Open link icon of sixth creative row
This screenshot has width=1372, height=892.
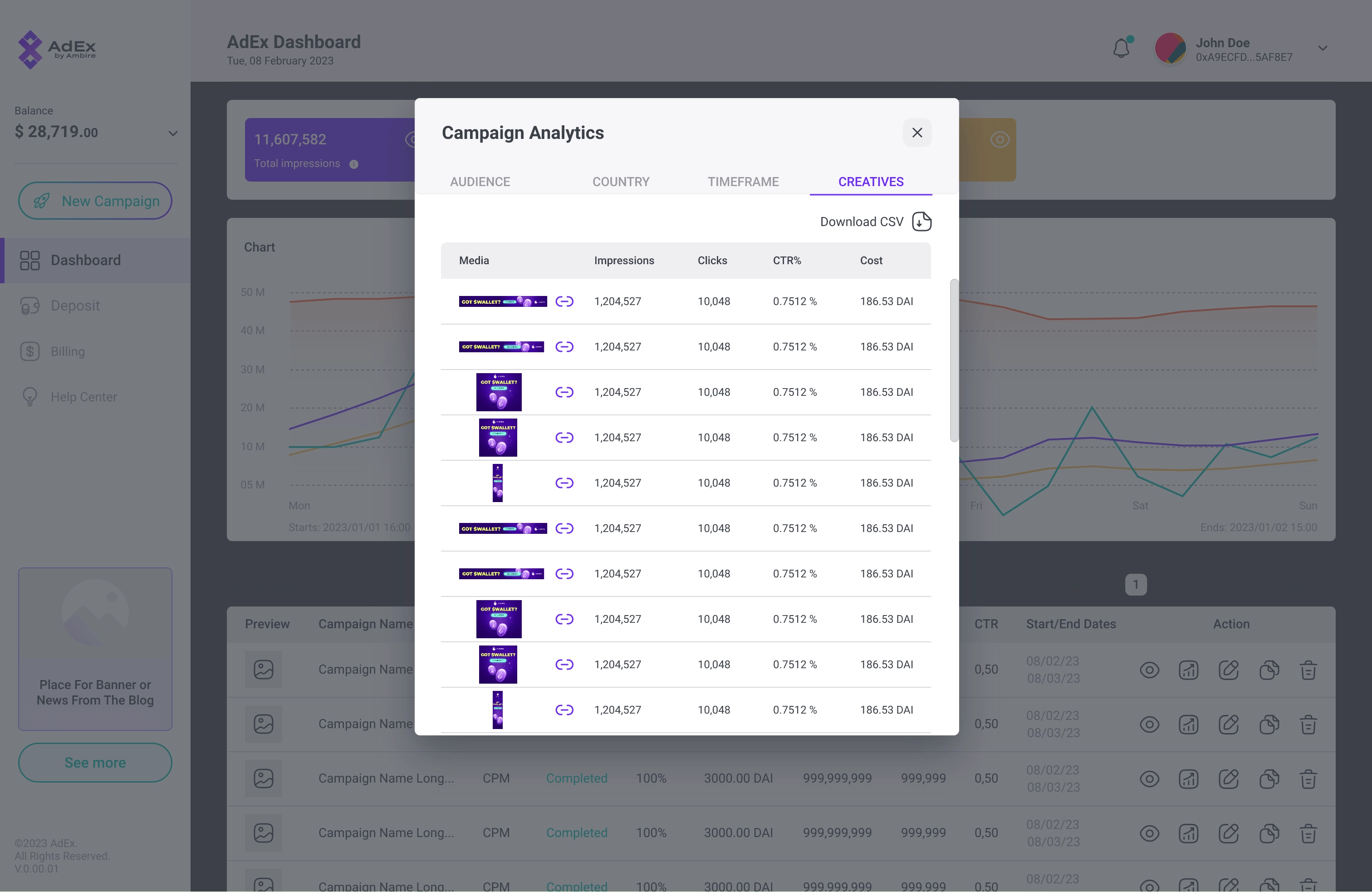[x=564, y=528]
